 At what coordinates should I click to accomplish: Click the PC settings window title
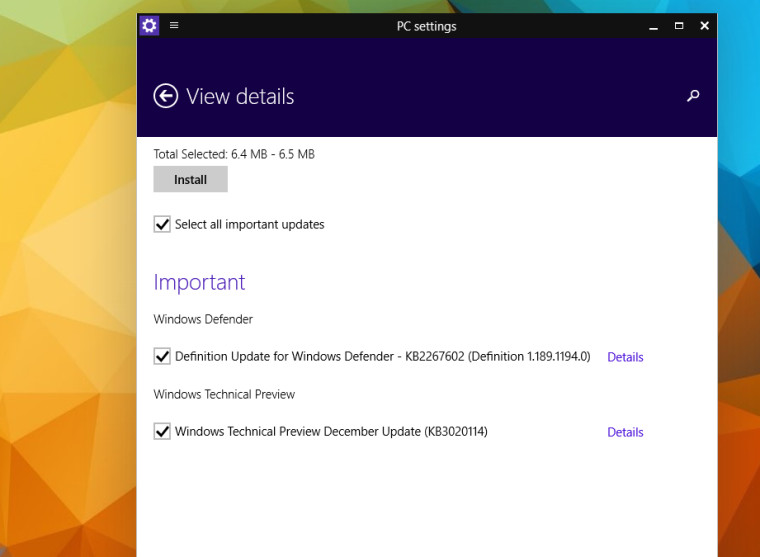(x=427, y=26)
